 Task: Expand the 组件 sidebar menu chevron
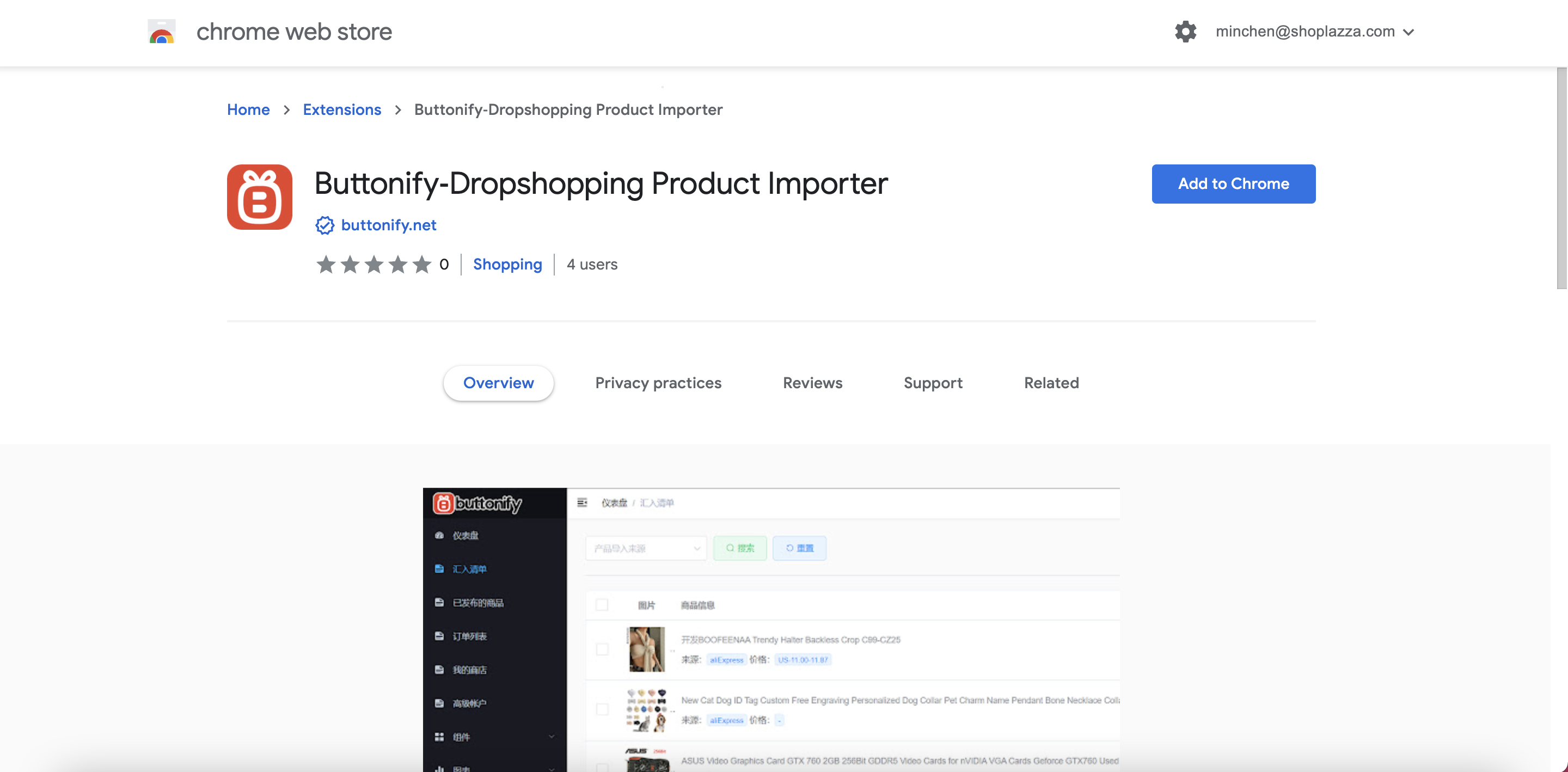[x=552, y=737]
